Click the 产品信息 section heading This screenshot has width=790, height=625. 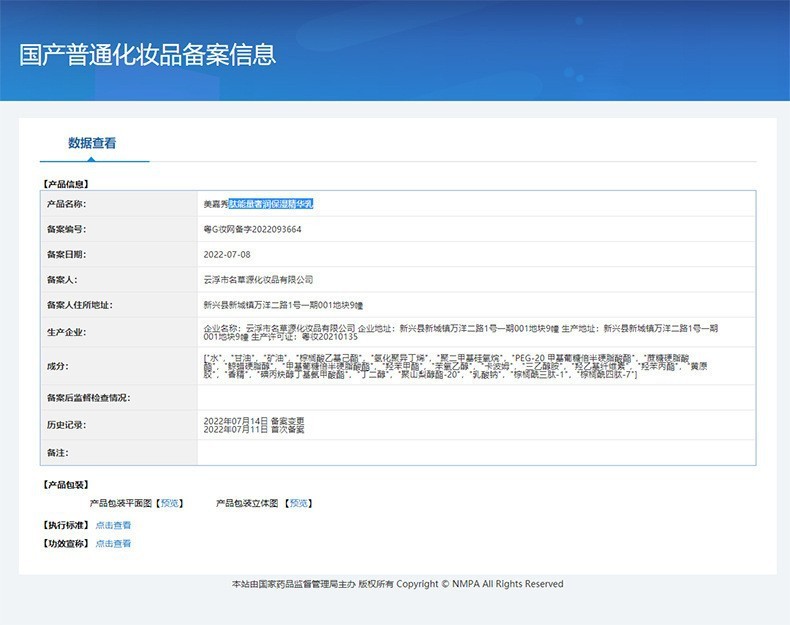[65, 184]
